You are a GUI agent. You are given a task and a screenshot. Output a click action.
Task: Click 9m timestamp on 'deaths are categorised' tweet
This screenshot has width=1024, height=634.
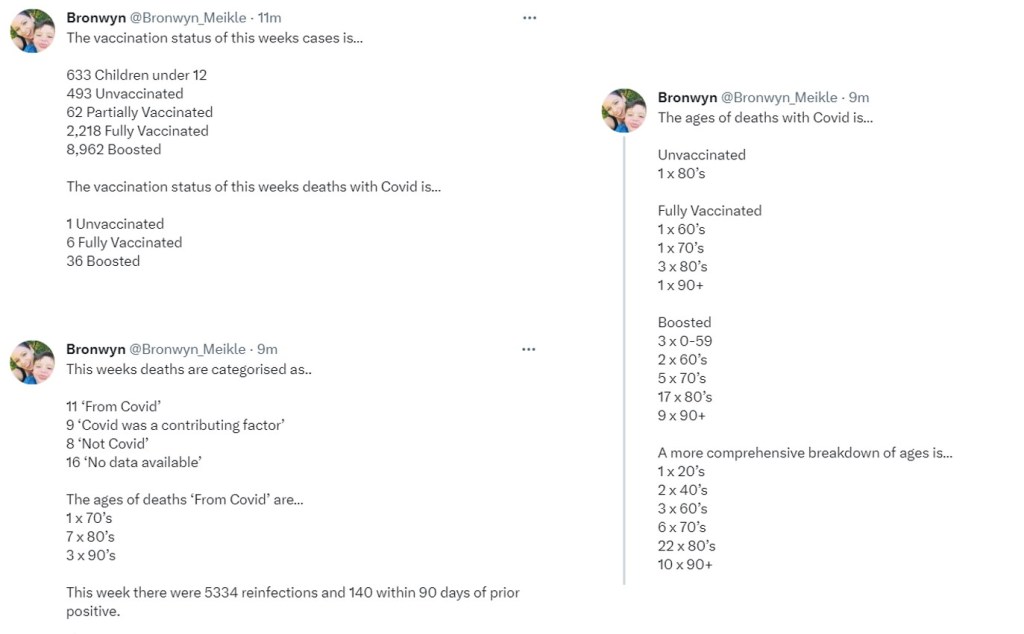268,349
